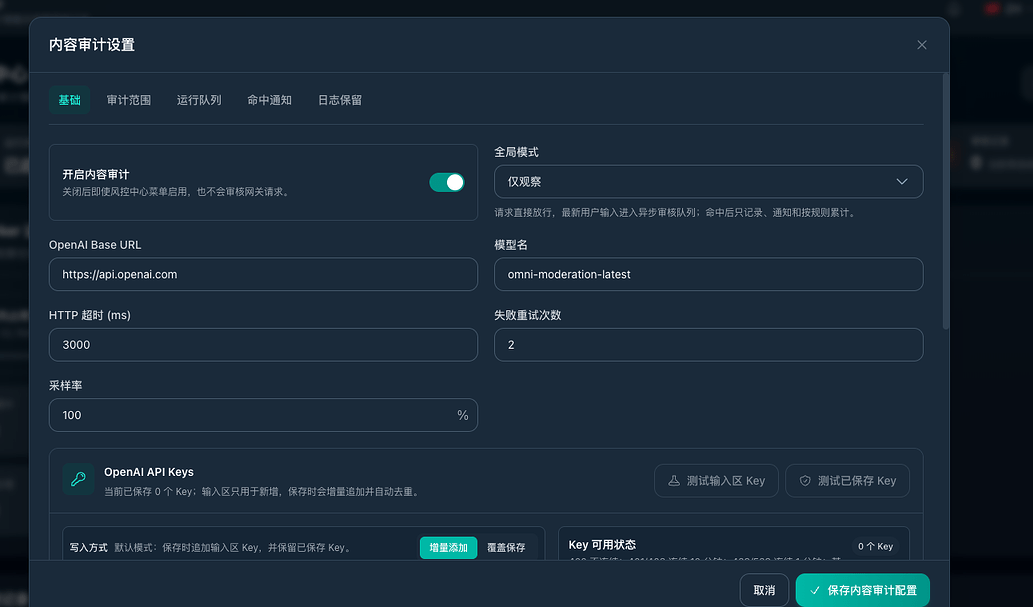Expand the 仅观察 dropdown chevron
This screenshot has width=1033, height=607.
click(901, 181)
